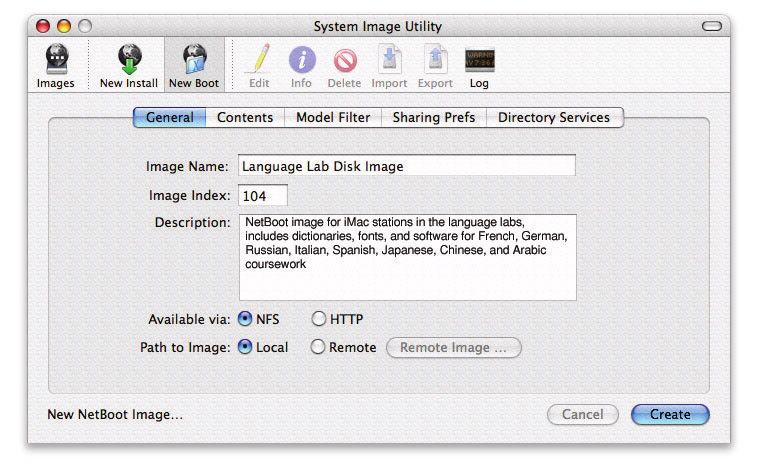784x462 pixels.
Task: Click the Create button
Action: click(x=670, y=414)
